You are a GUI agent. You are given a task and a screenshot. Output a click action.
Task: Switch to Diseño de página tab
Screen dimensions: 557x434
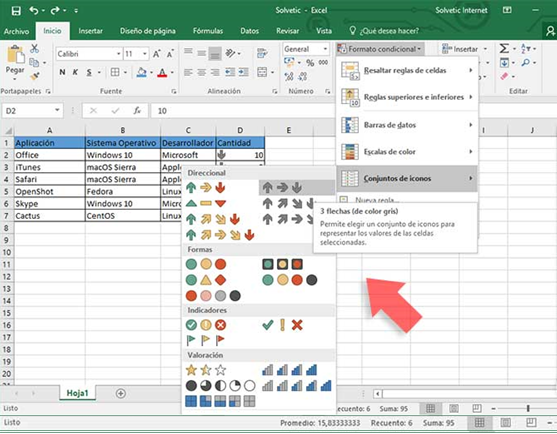coord(147,31)
